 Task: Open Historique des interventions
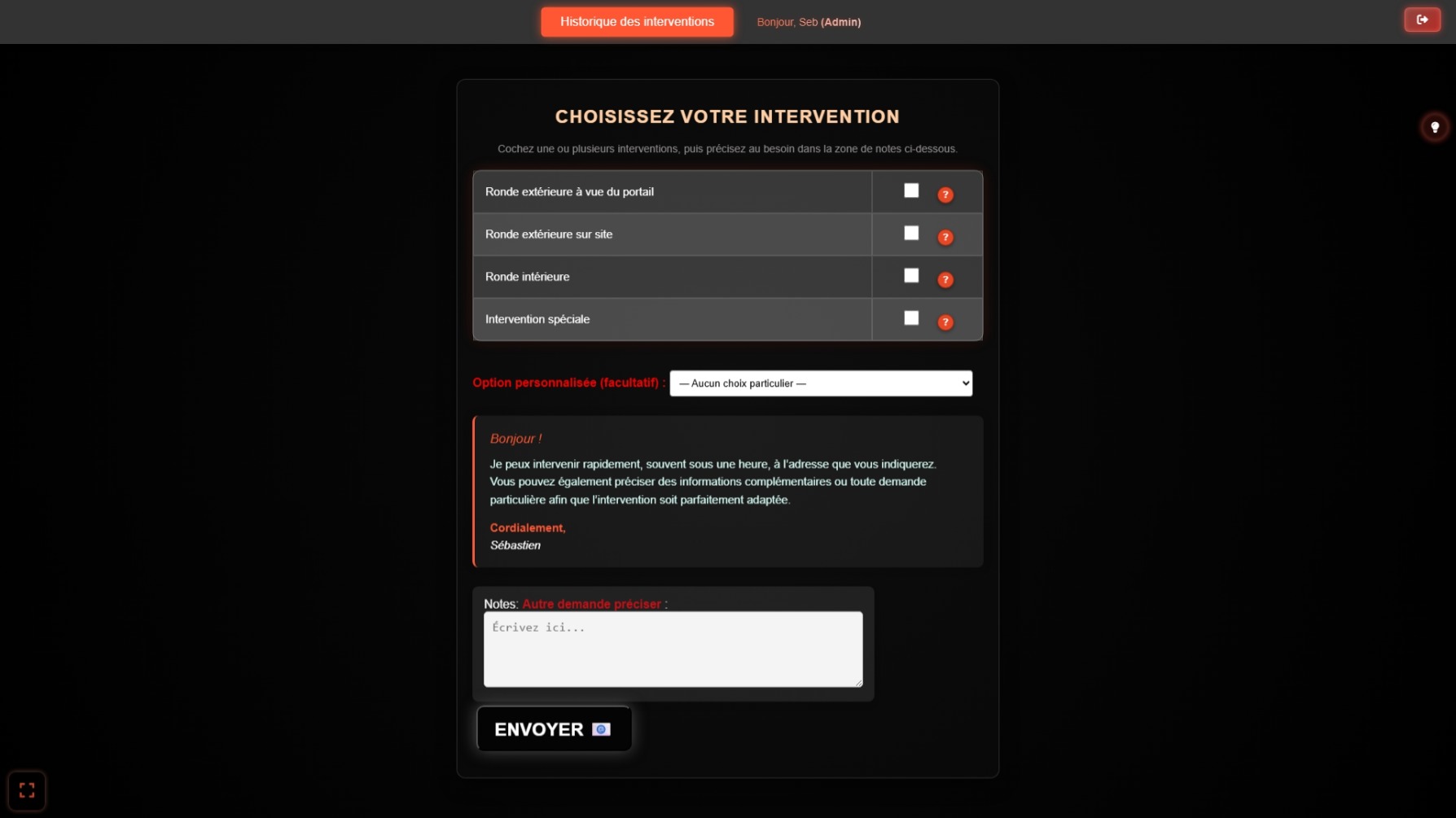pos(637,22)
